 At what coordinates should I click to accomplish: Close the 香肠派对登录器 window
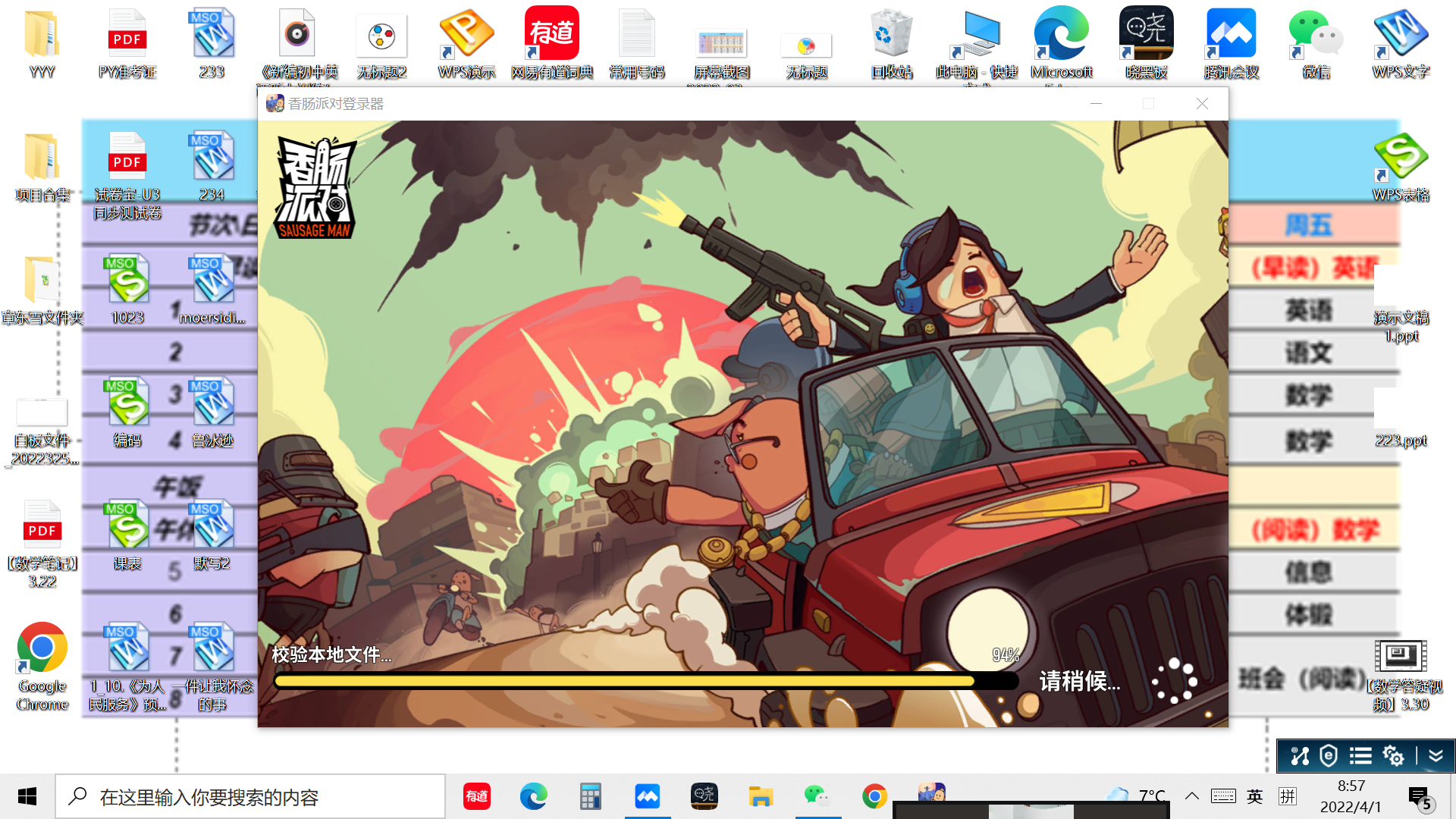coord(1202,104)
